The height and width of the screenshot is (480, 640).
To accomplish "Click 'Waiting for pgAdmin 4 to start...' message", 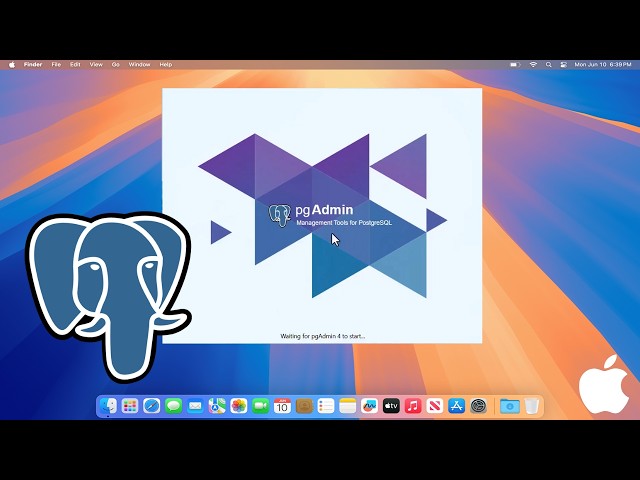I will [x=322, y=336].
